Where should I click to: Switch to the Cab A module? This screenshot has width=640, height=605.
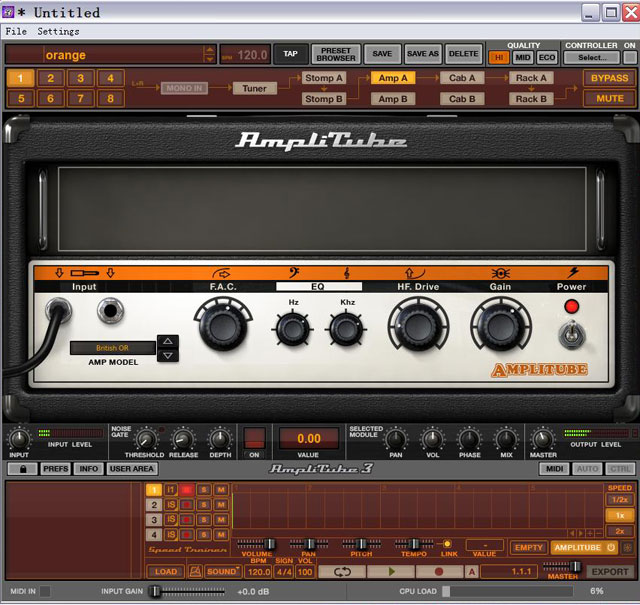tap(462, 78)
